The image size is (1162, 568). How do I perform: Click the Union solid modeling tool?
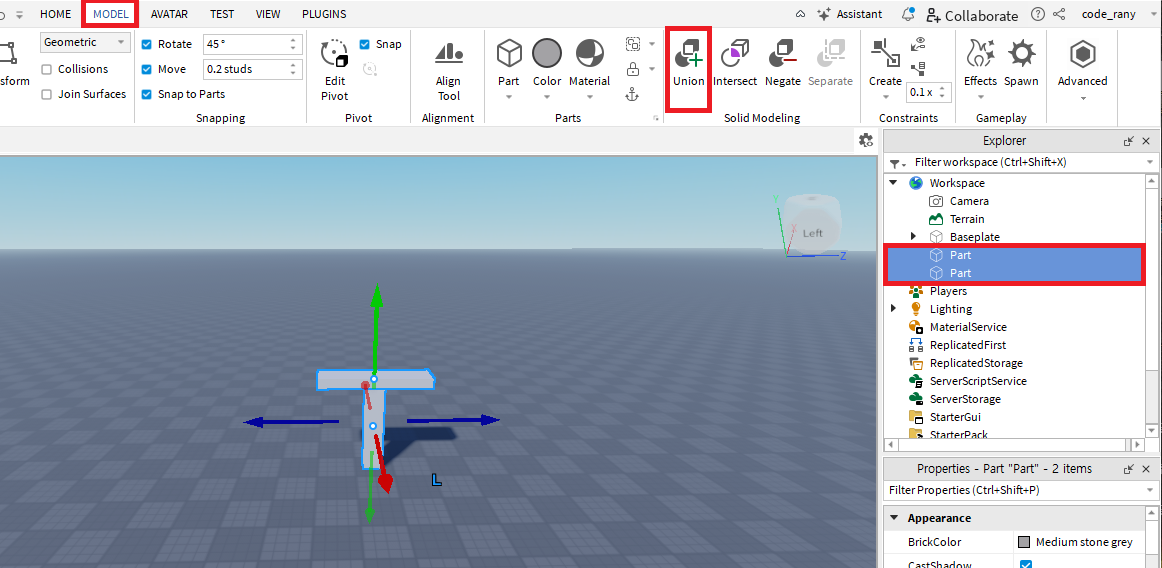[x=688, y=65]
